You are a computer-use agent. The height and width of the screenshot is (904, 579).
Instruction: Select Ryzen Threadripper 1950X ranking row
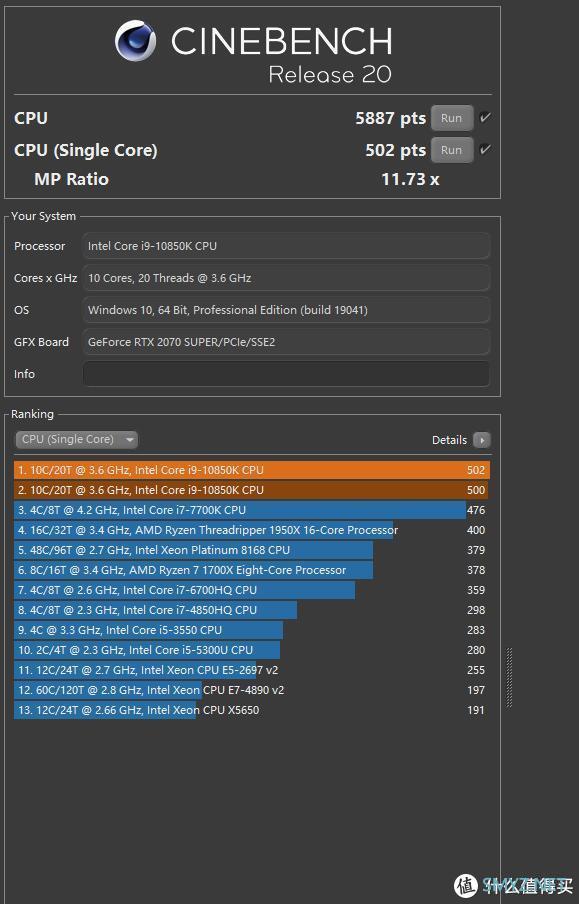[x=252, y=530]
